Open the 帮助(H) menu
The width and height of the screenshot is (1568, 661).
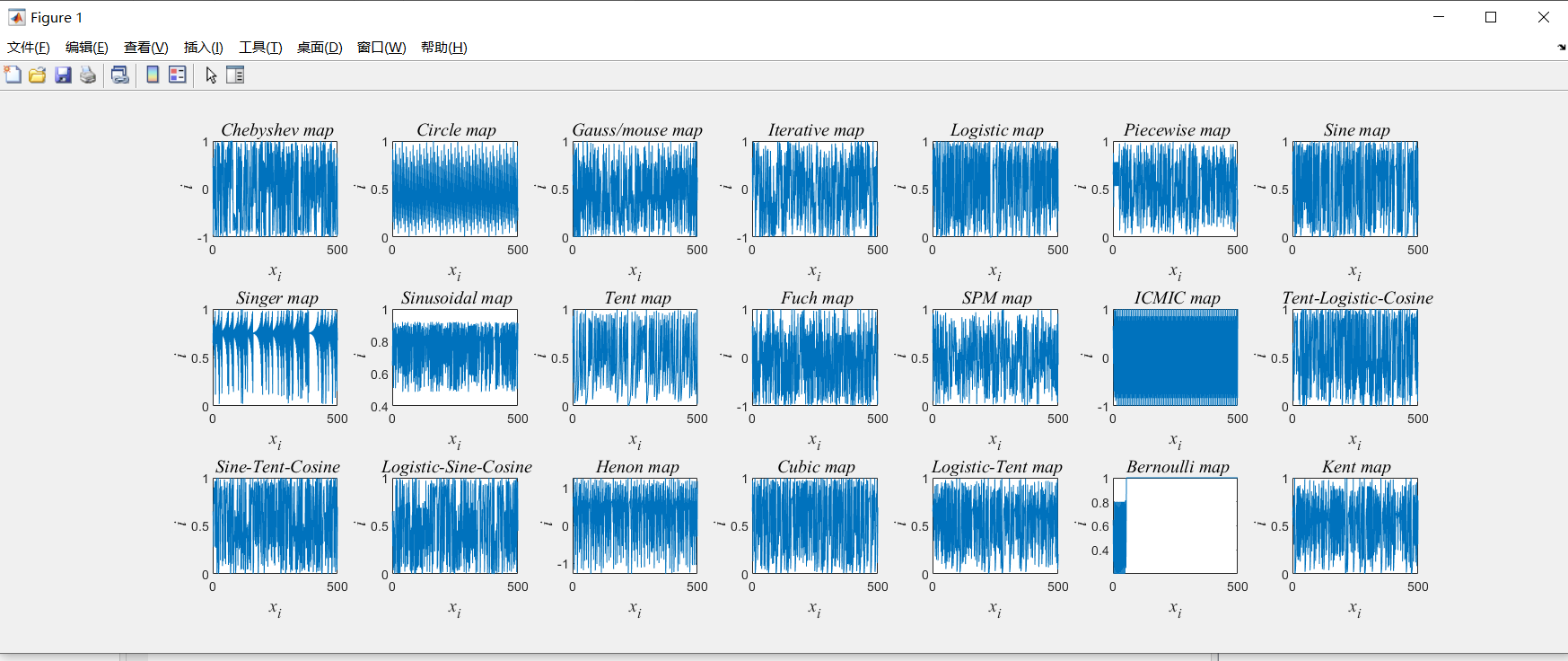pos(443,48)
